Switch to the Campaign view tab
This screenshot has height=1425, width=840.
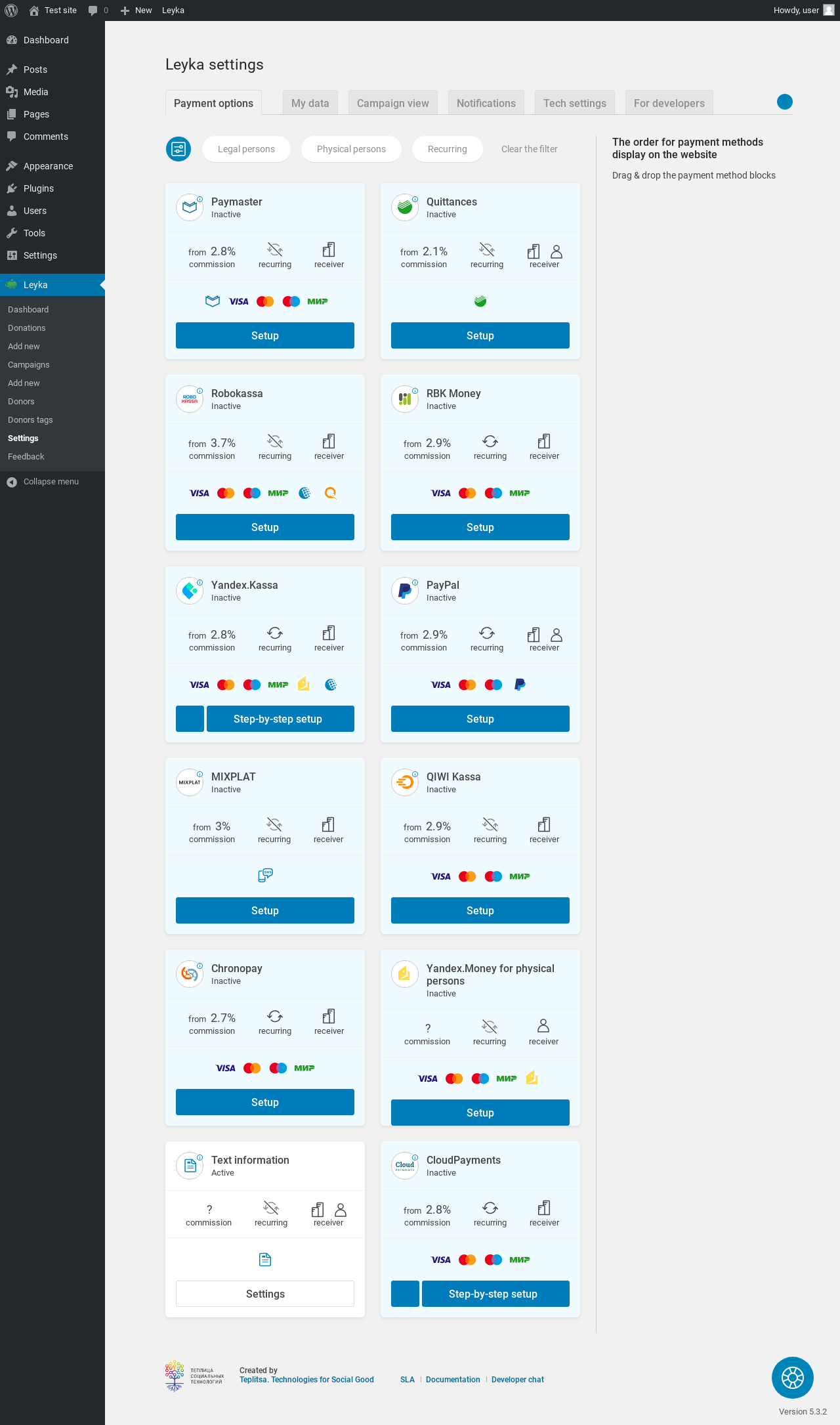(393, 103)
